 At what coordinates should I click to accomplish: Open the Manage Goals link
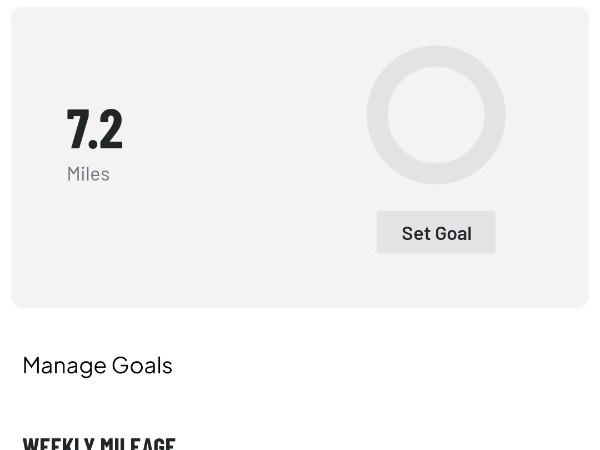click(97, 365)
